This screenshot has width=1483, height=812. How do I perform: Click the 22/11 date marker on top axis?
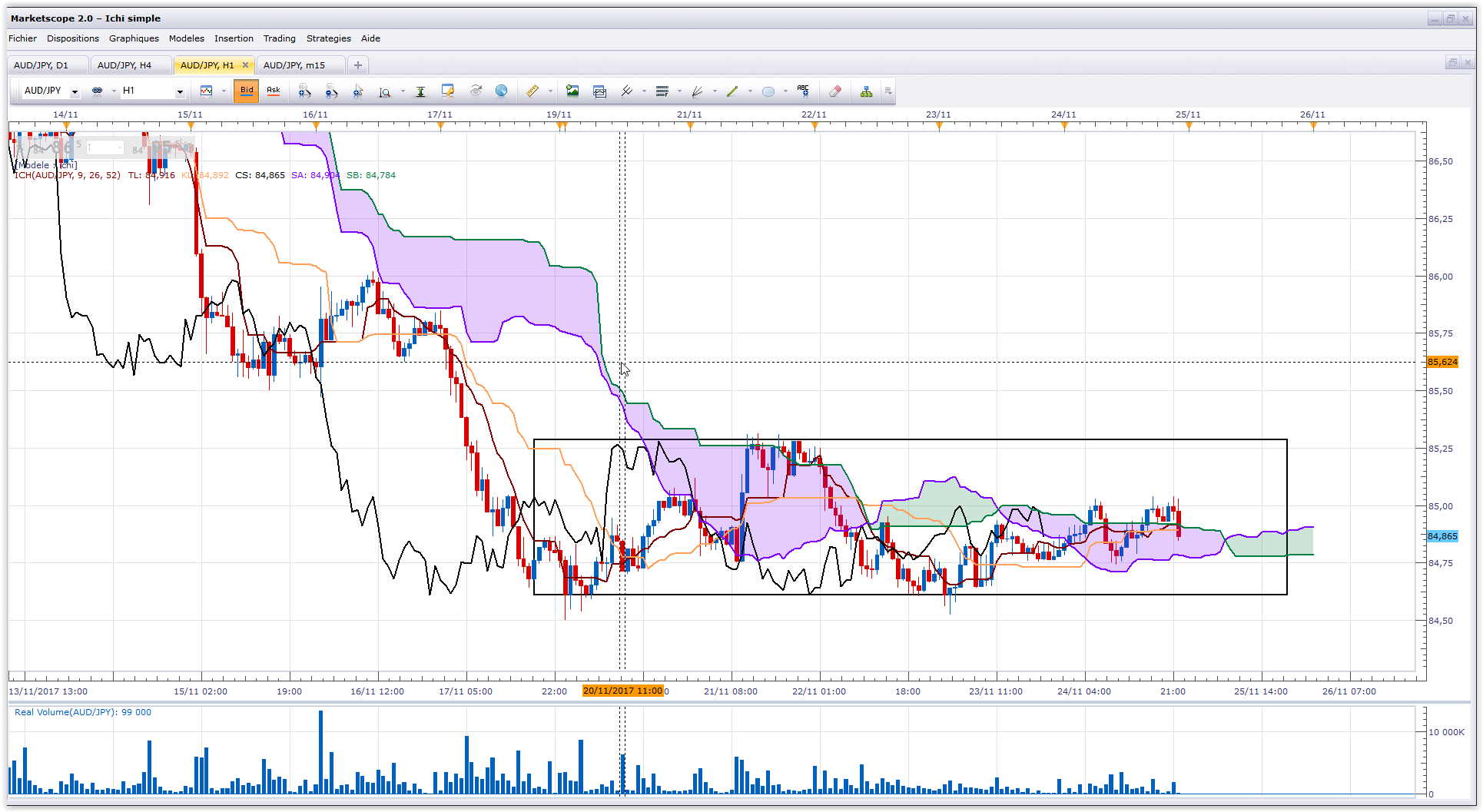pos(814,114)
